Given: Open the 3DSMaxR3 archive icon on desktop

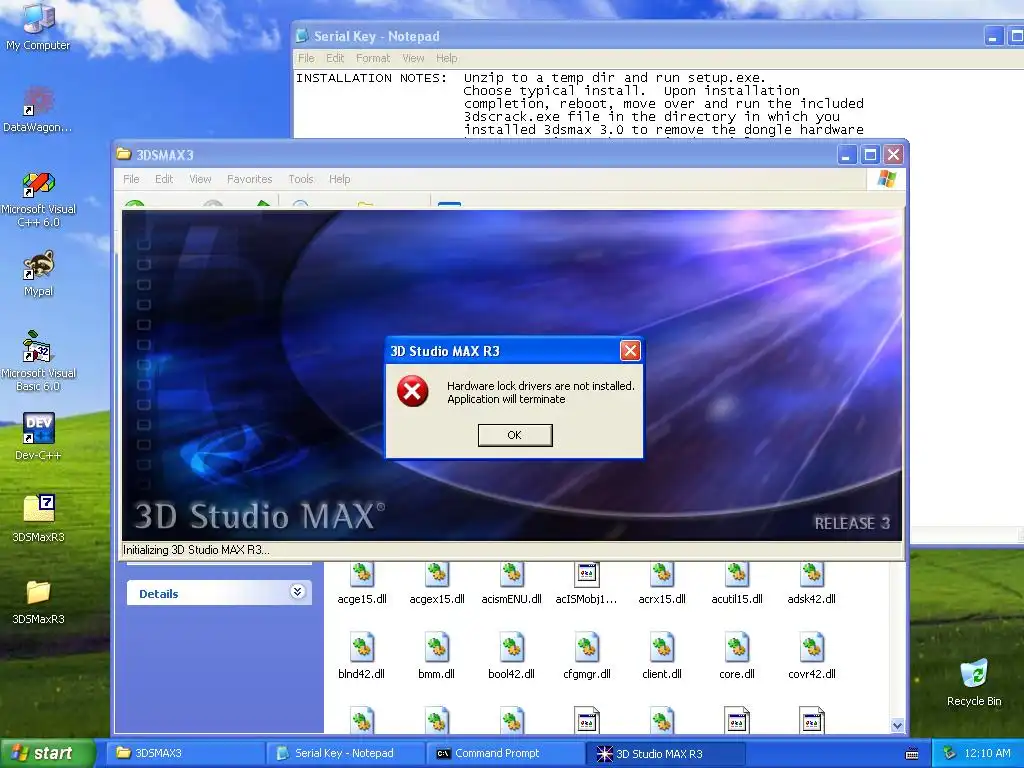Looking at the screenshot, I should coord(38,519).
